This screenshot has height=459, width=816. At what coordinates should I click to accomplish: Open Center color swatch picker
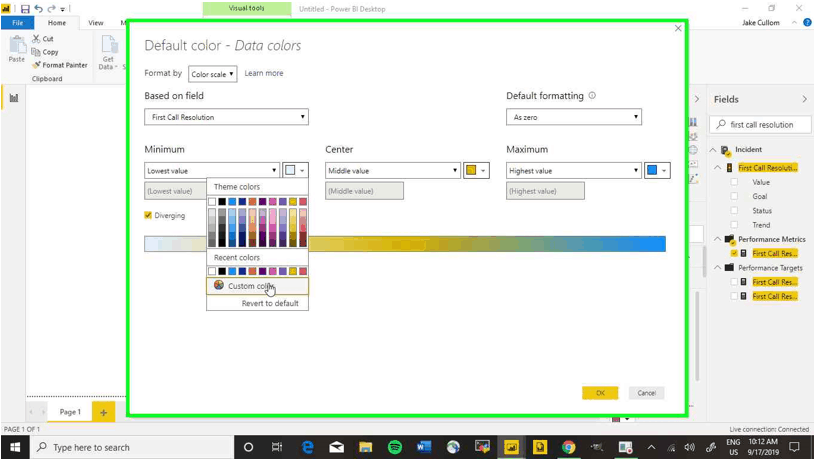coord(476,170)
